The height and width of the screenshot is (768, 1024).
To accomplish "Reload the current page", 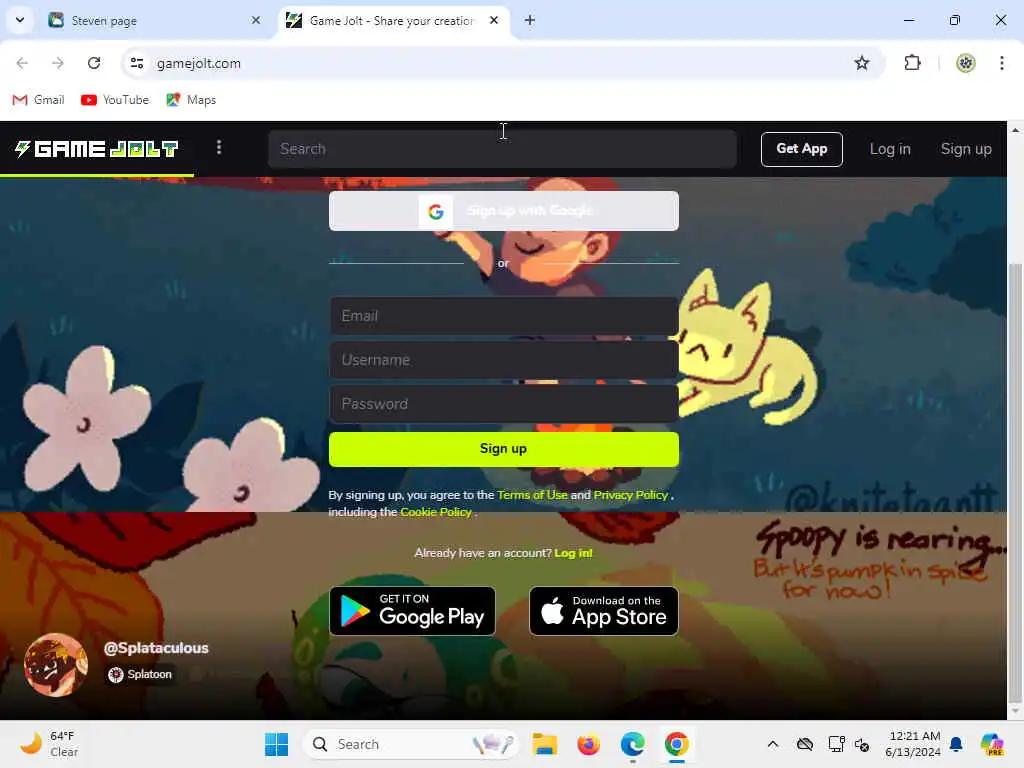I will (94, 63).
